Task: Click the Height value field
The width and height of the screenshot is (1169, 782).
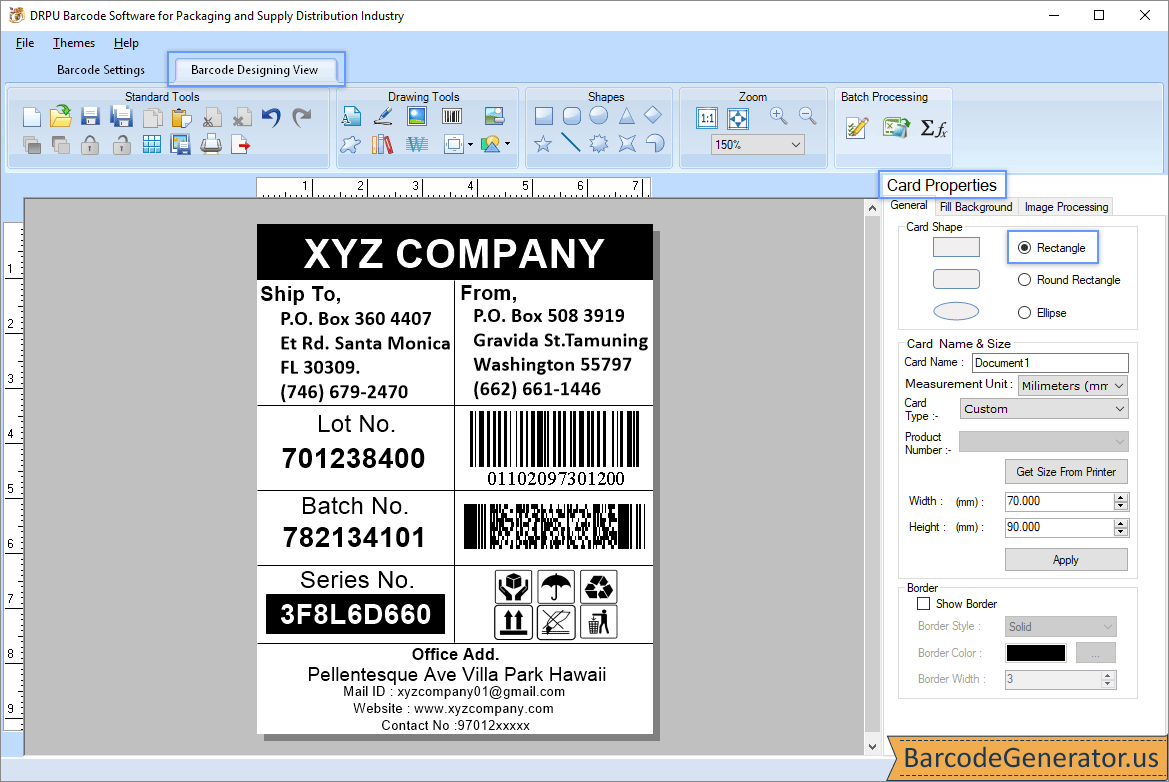Action: tap(1059, 527)
